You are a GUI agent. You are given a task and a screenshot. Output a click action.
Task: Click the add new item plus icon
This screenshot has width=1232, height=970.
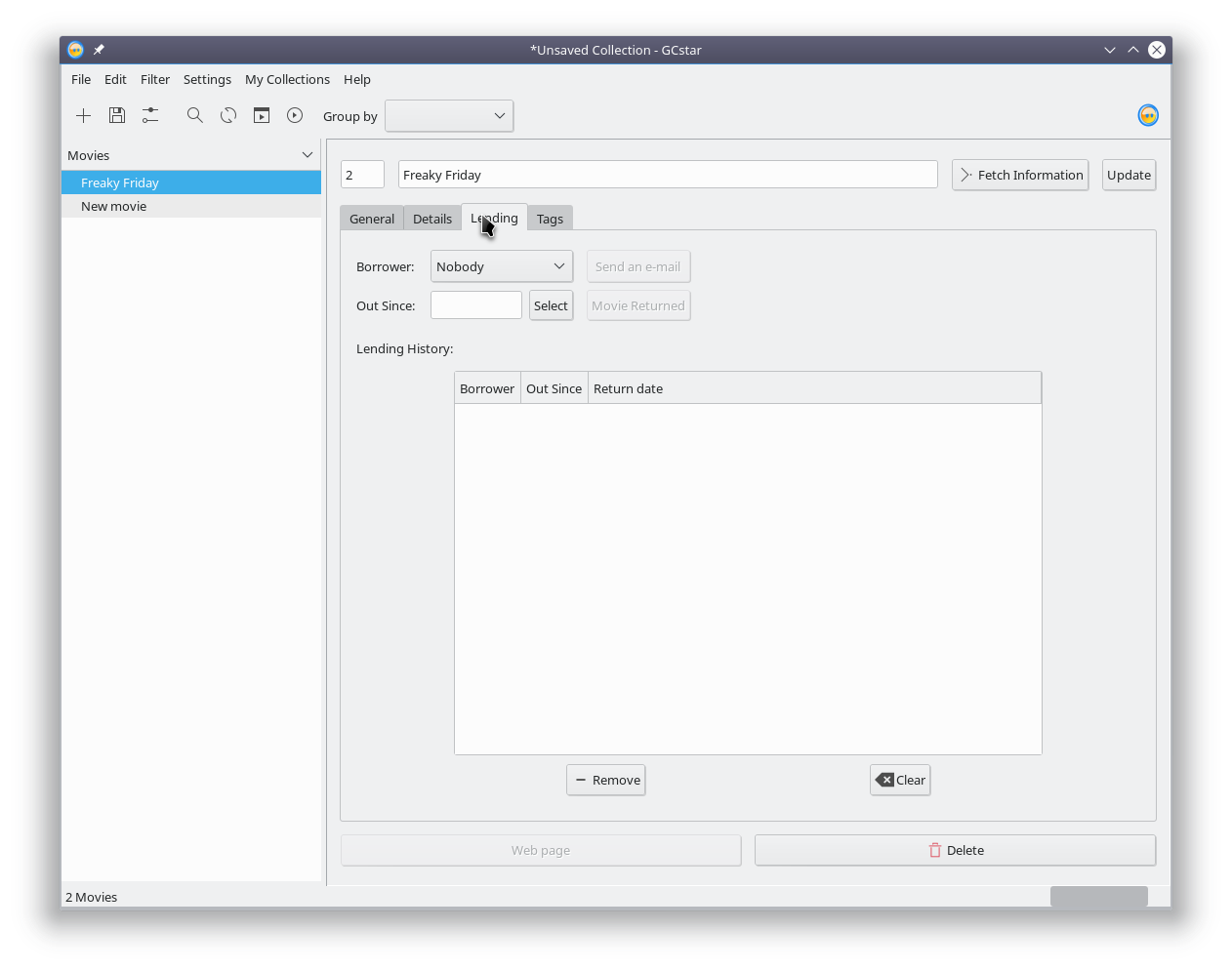[x=84, y=116]
